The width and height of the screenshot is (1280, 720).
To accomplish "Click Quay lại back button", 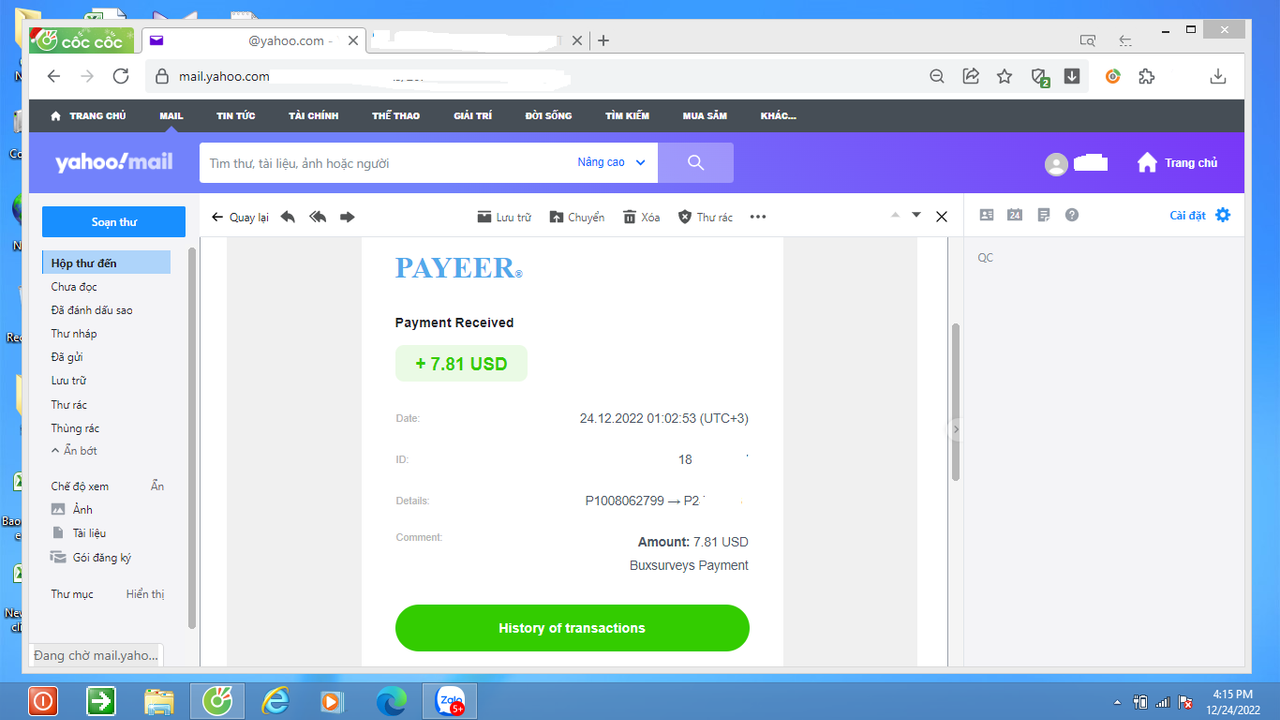I will point(241,217).
